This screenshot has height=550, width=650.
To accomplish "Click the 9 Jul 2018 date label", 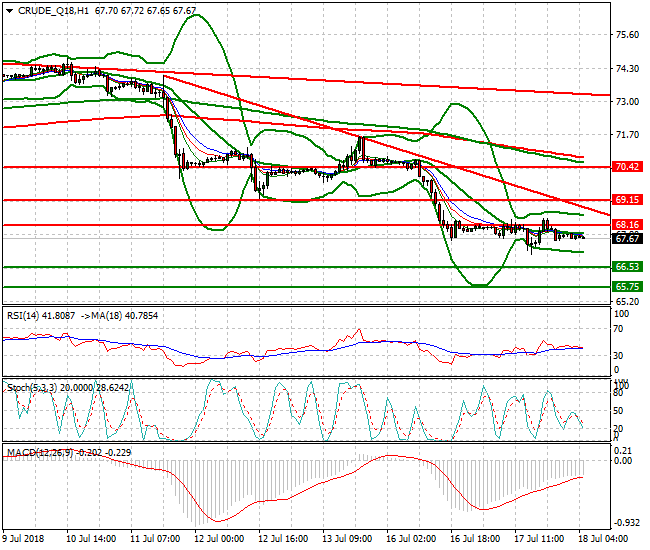I will click(24, 539).
